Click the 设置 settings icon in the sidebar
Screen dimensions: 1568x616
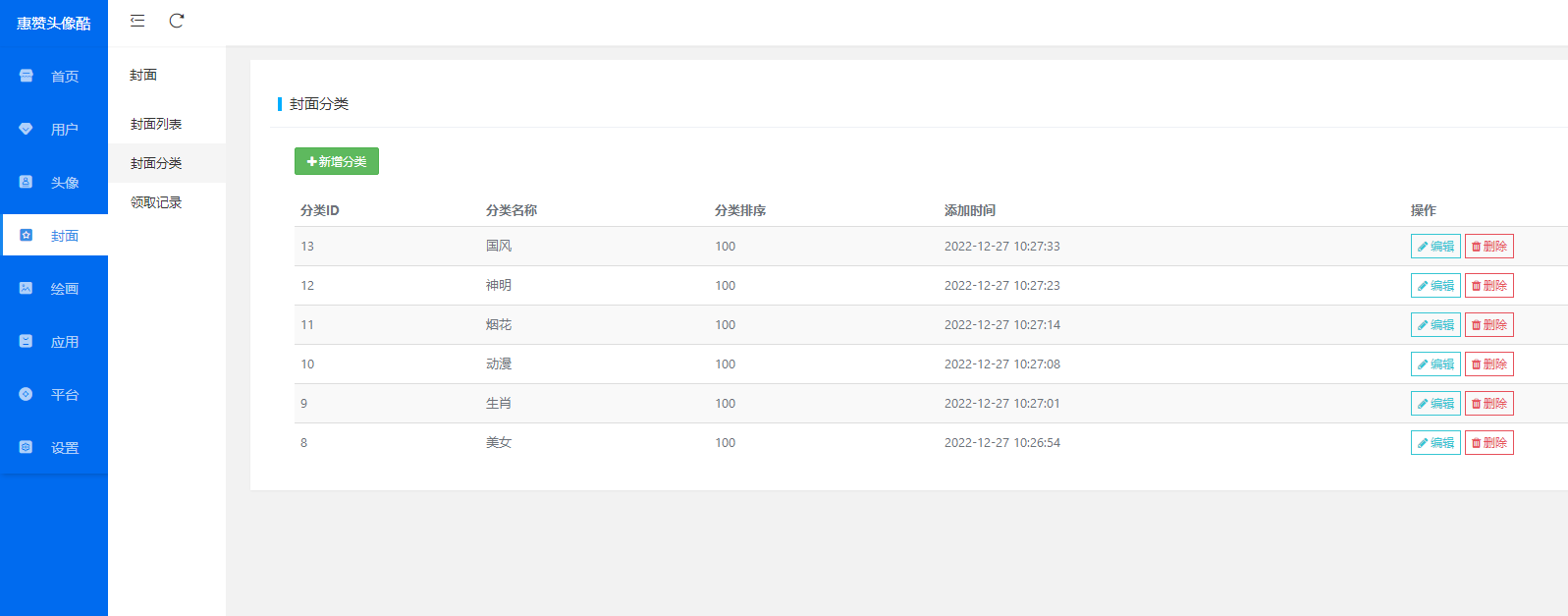coord(27,447)
